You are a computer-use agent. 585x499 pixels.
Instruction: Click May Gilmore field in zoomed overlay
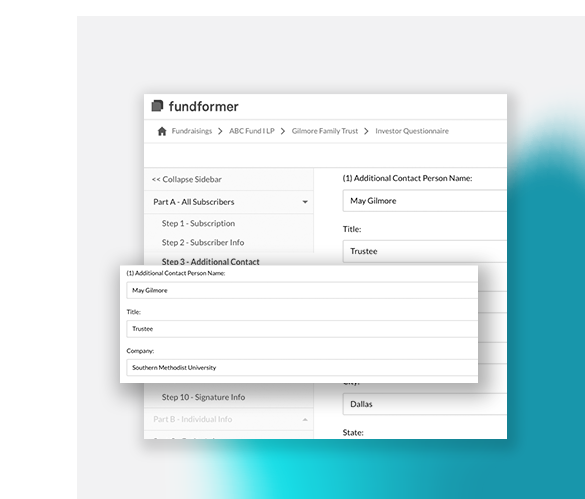tap(302, 290)
